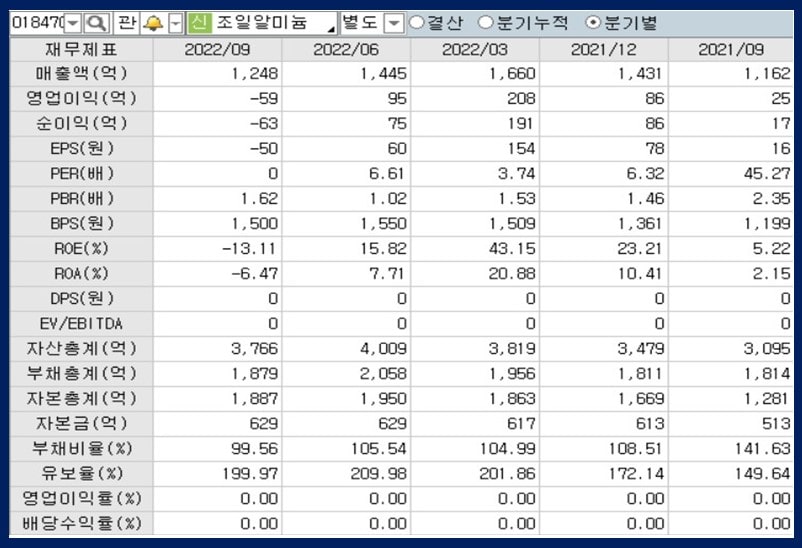Click the PER(배) row label
The width and height of the screenshot is (802, 548).
[81, 174]
